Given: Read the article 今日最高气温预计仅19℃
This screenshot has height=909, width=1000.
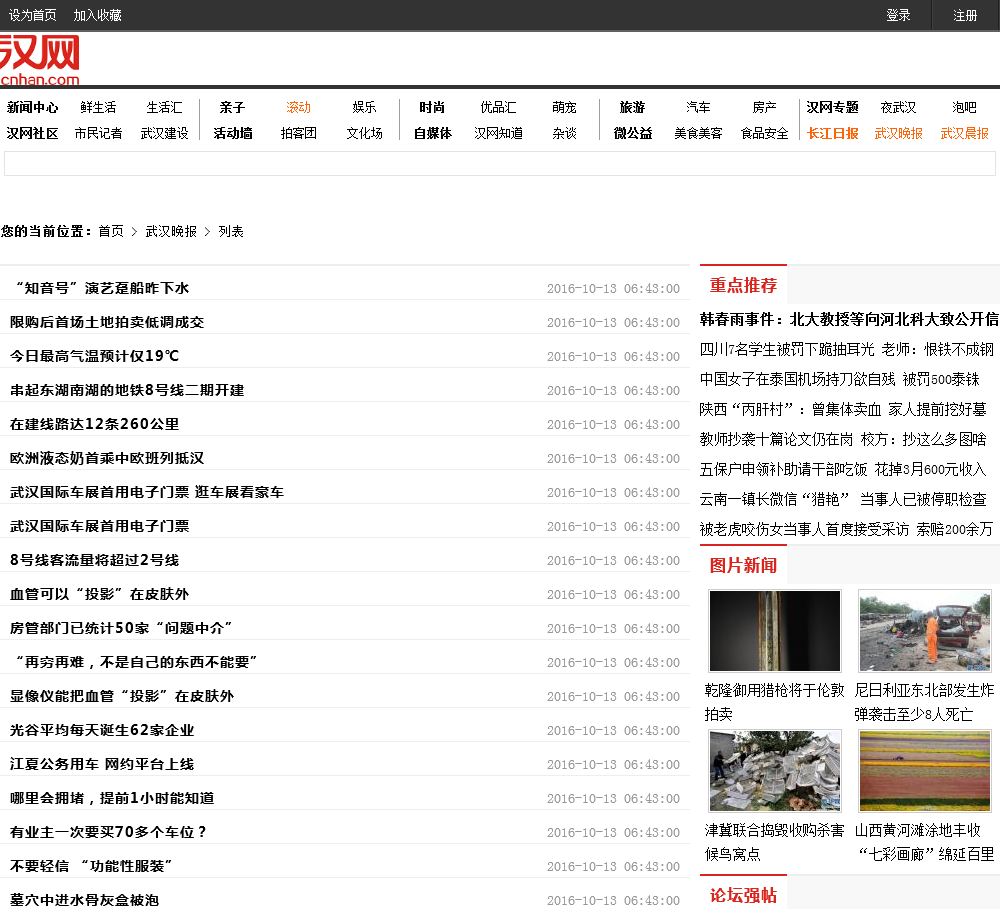Looking at the screenshot, I should (x=95, y=356).
